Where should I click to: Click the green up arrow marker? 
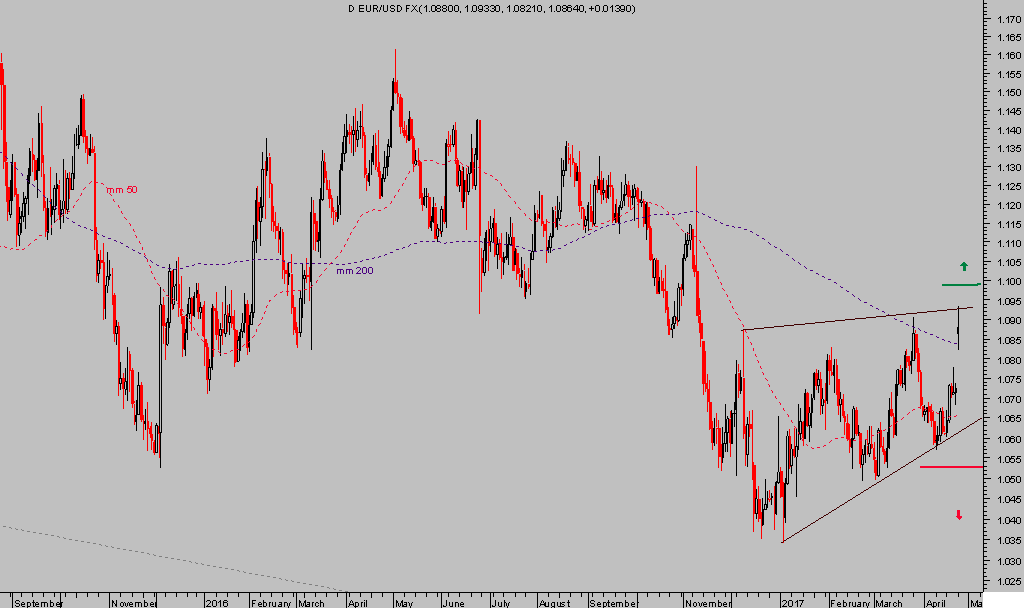pyautogui.click(x=964, y=266)
